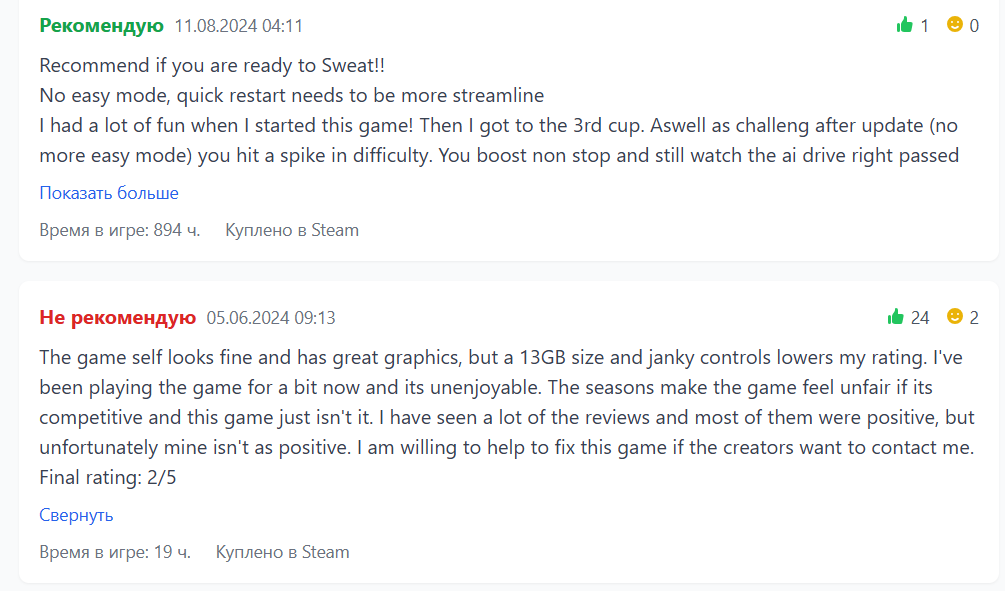Click the like count '24' on second review
Screen dimensions: 1005x591
click(920, 318)
